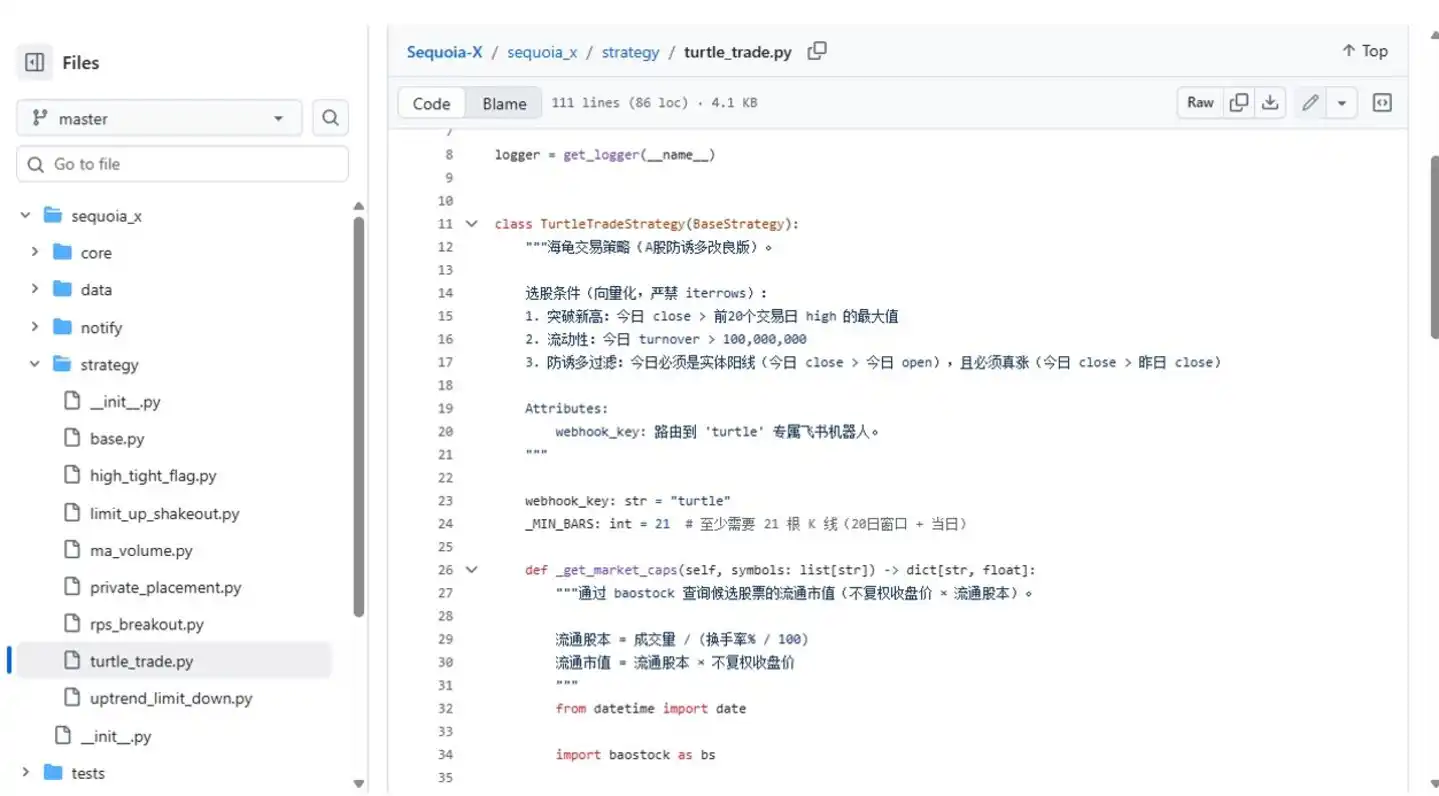Image resolution: width=1439 pixels, height=796 pixels.
Task: Open the tests folder
Action: [88, 773]
